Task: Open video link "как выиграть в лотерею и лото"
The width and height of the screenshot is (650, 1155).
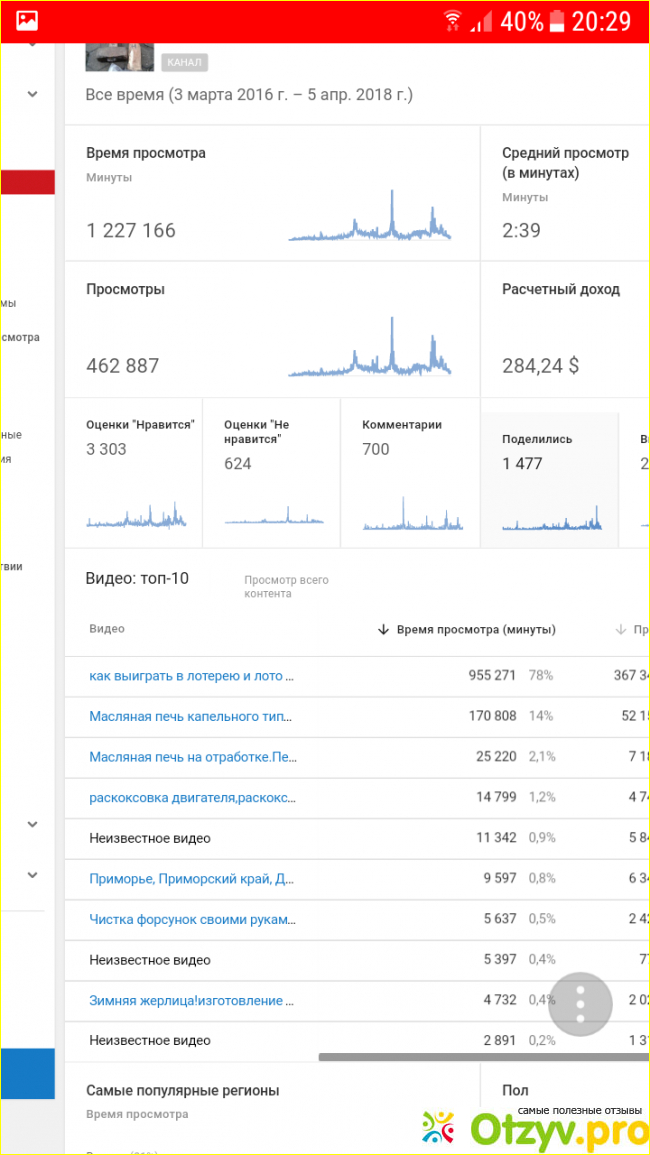Action: tap(191, 676)
